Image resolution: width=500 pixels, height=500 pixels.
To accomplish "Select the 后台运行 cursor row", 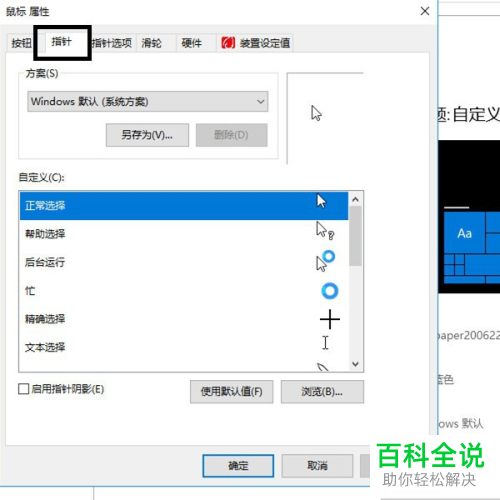I will pyautogui.click(x=184, y=262).
